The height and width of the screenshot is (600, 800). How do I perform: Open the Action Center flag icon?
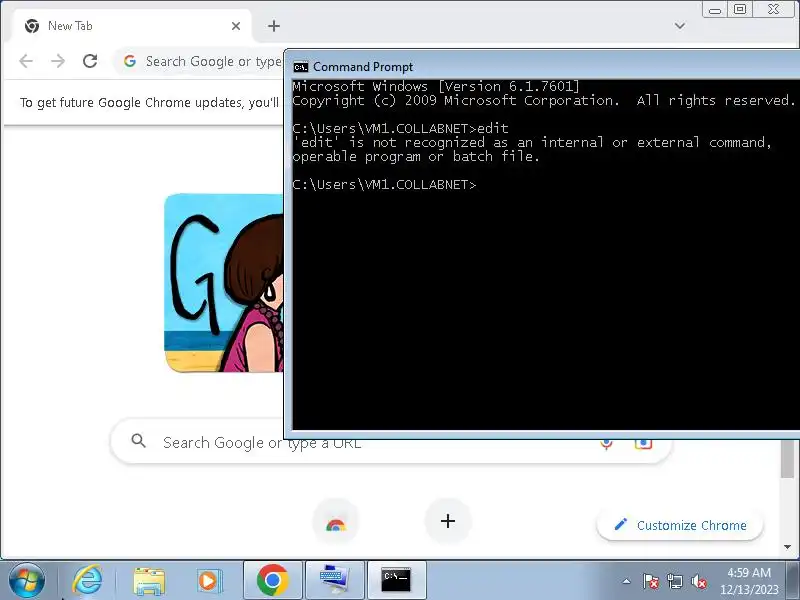[651, 581]
